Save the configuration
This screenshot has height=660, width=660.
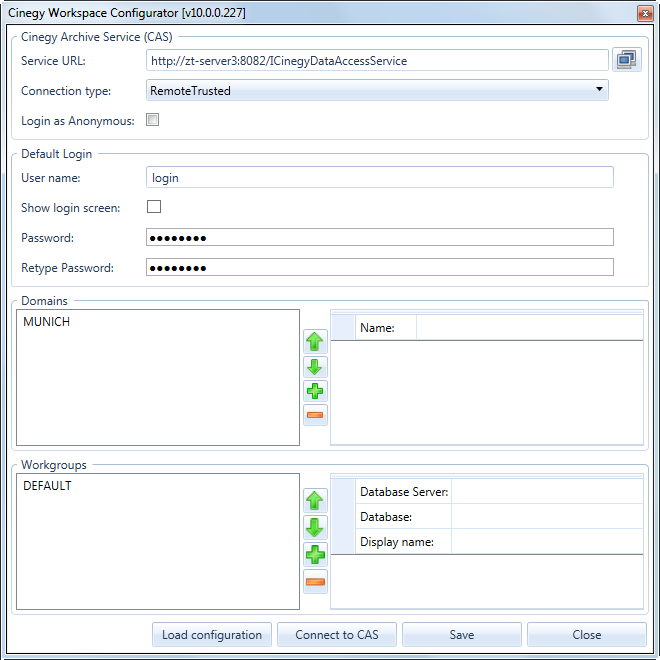pos(462,634)
